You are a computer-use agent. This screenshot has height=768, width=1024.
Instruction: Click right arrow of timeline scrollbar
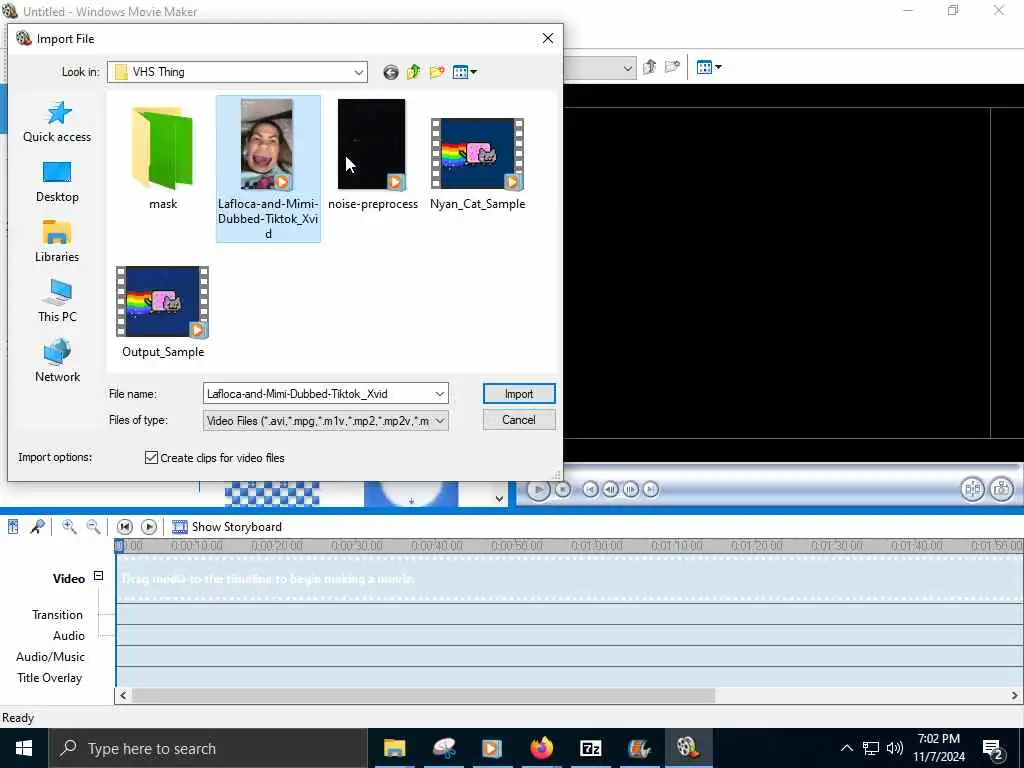1016,696
